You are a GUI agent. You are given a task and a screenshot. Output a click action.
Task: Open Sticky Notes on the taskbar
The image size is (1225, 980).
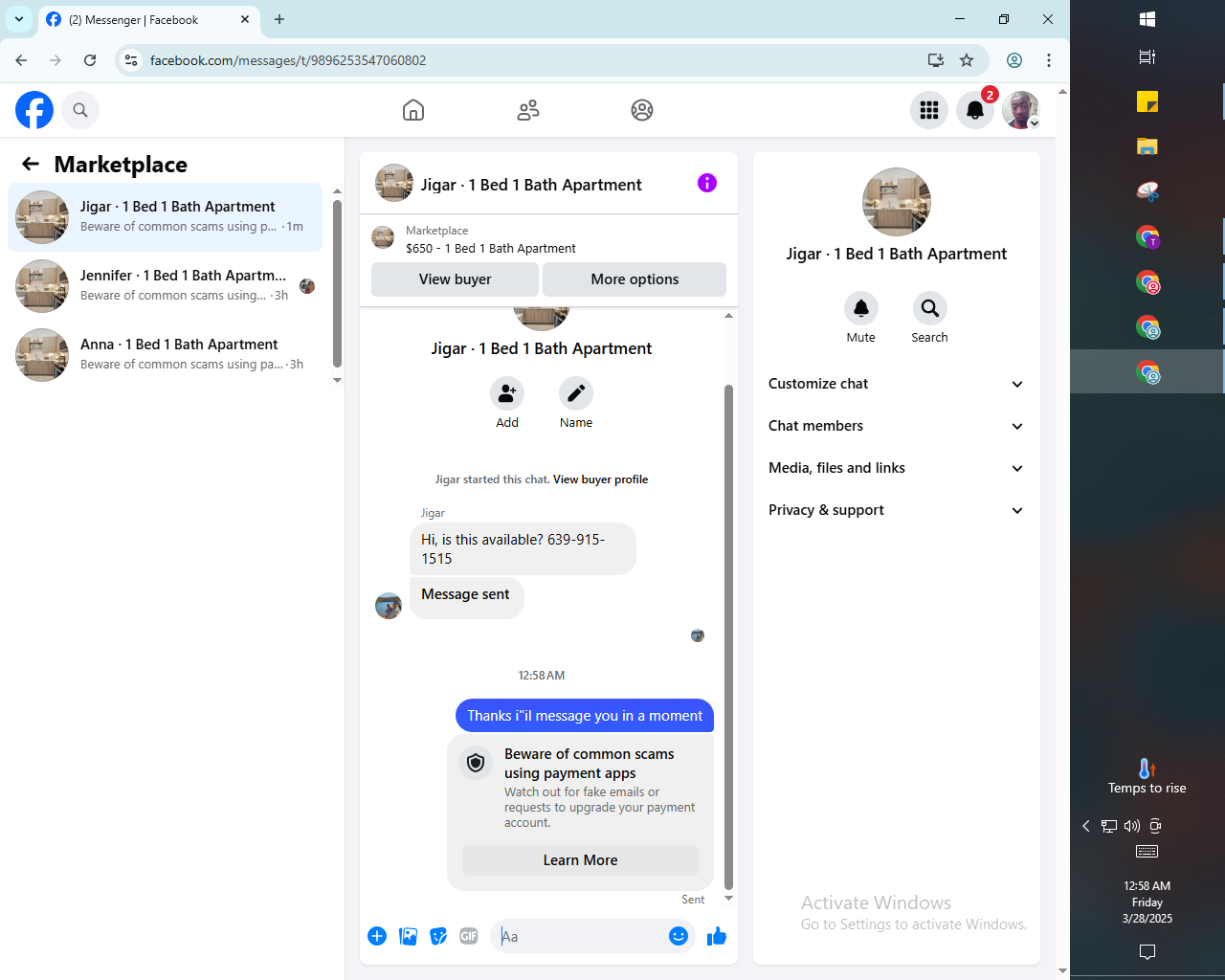tap(1147, 101)
